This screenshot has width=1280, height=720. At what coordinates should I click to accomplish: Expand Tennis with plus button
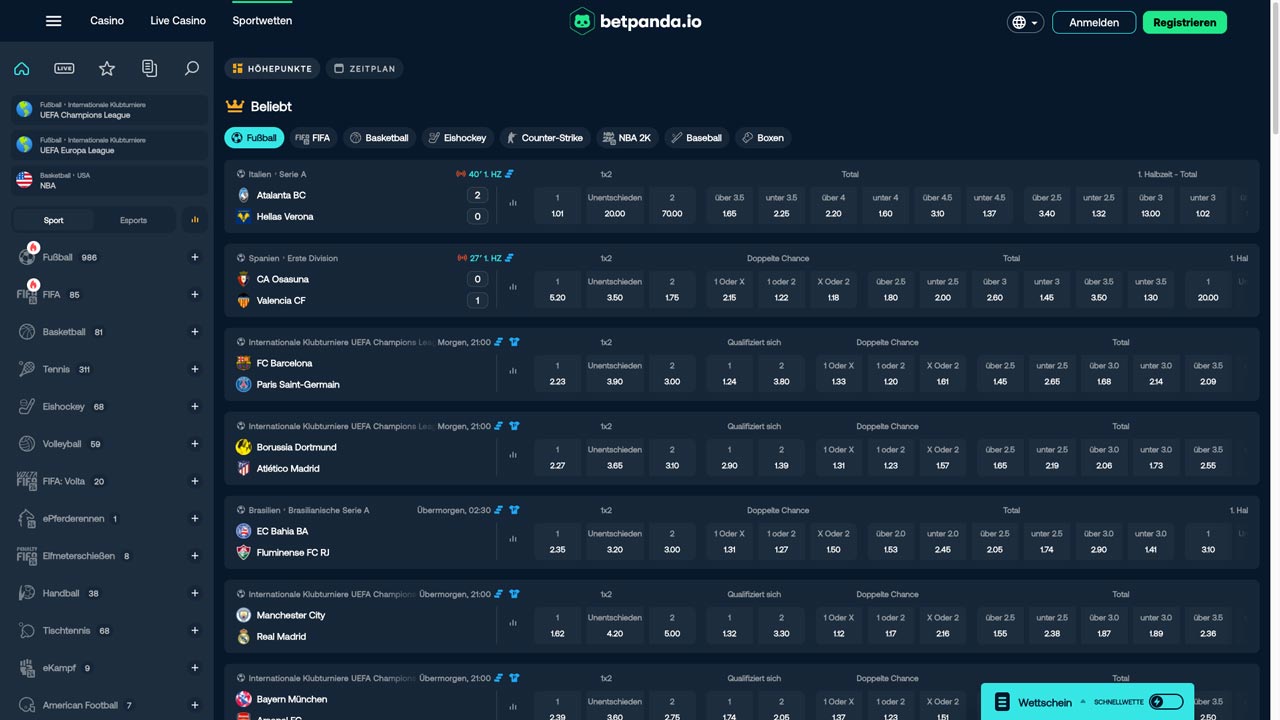click(x=195, y=369)
